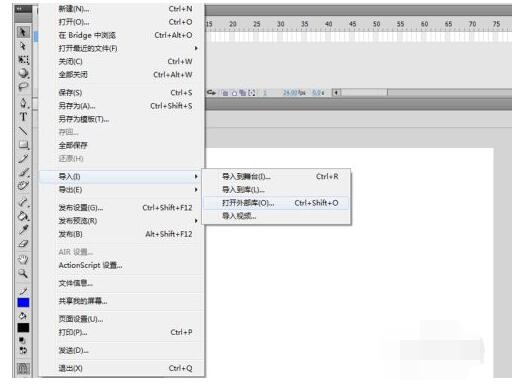Select the Paint Bucket tool
This screenshot has width=514, height=384.
pyautogui.click(x=23, y=216)
